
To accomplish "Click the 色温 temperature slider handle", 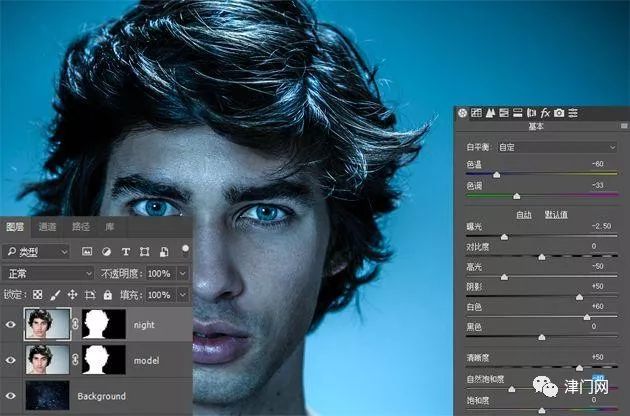I will pos(497,174).
